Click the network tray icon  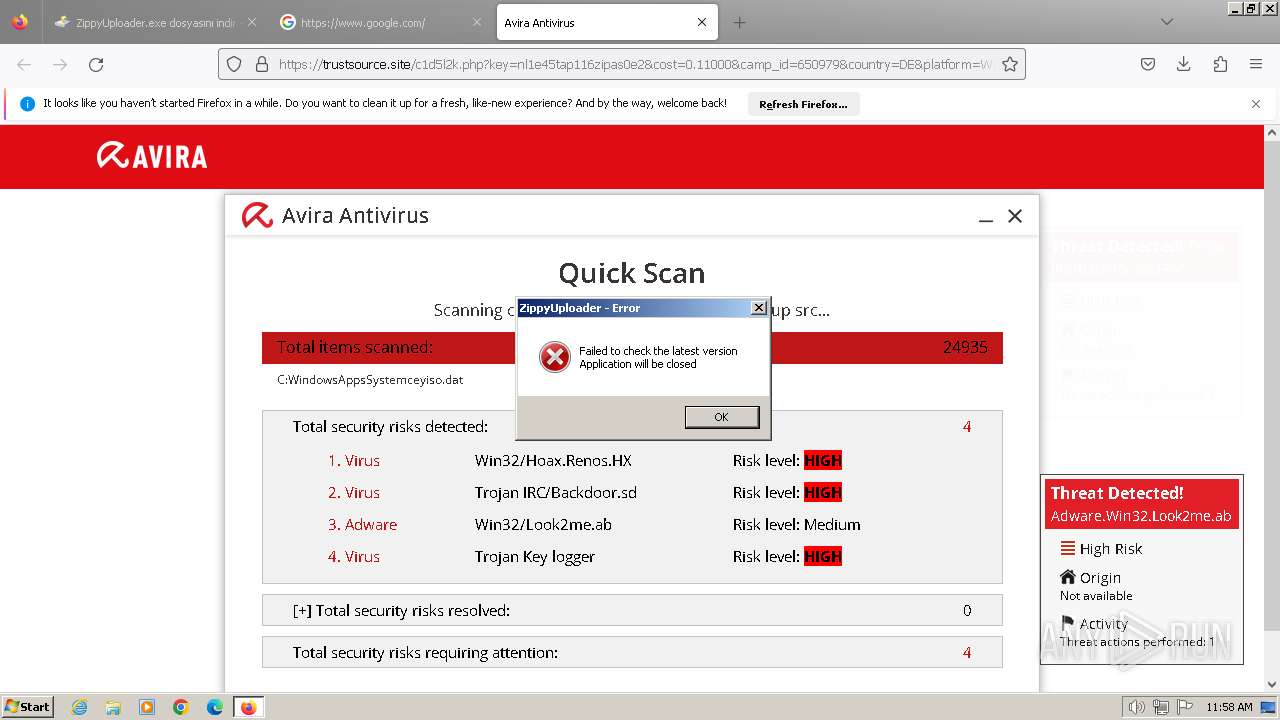click(x=1160, y=707)
